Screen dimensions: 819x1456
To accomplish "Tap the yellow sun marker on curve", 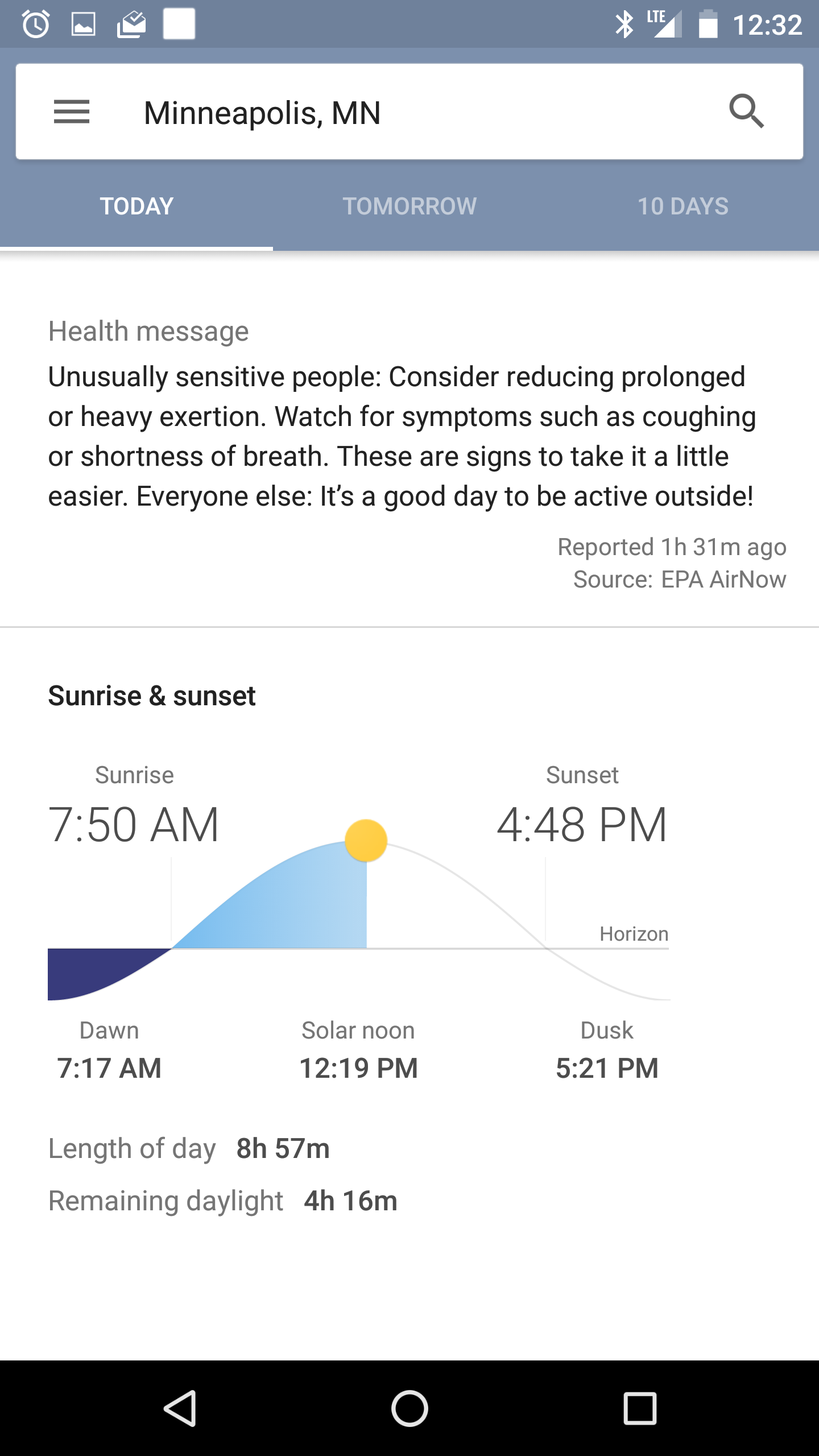I will coord(366,841).
